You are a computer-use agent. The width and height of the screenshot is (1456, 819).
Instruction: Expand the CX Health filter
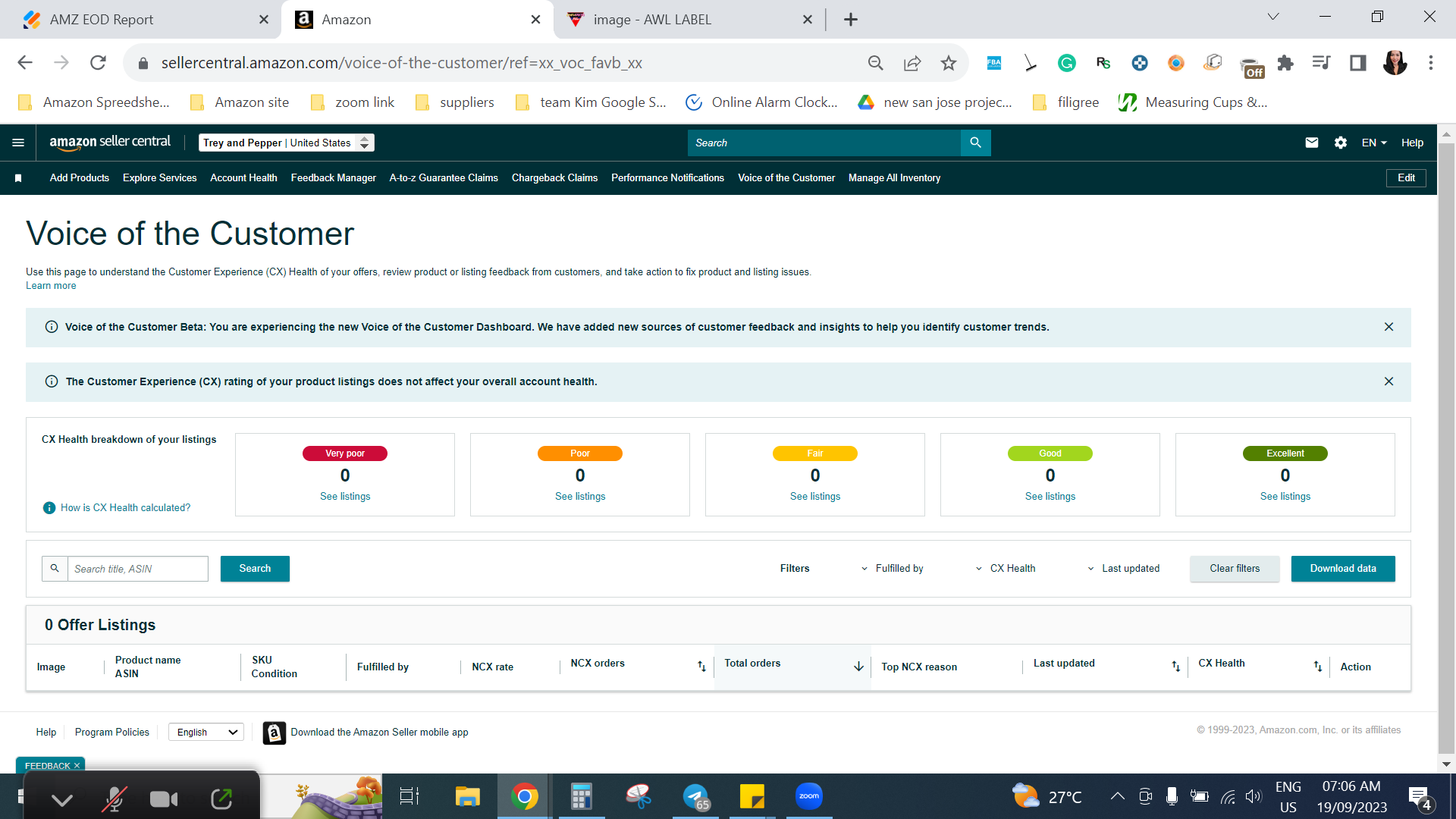1006,569
